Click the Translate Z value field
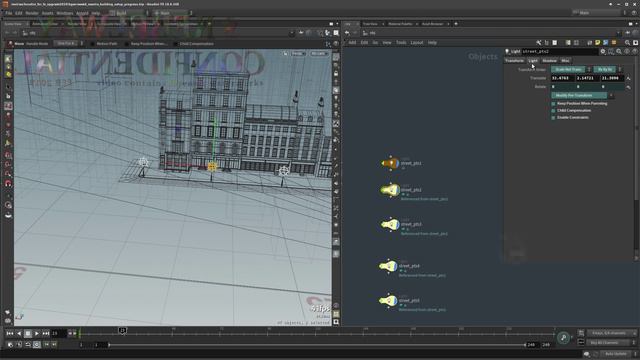Image resolution: width=640 pixels, height=360 pixels. 612,78
